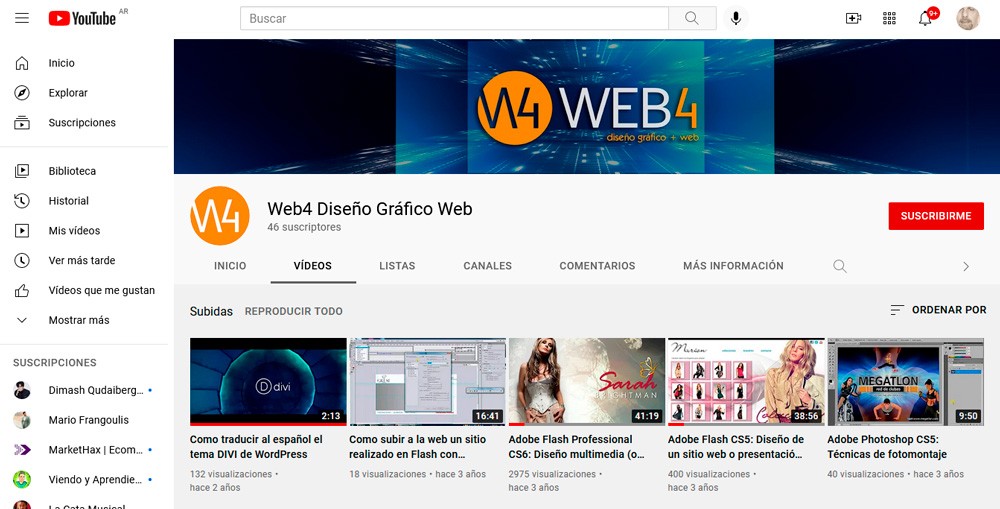Open title Adobe Photoshop CS5 fotomontaje
The image size is (1000, 509).
887,446
